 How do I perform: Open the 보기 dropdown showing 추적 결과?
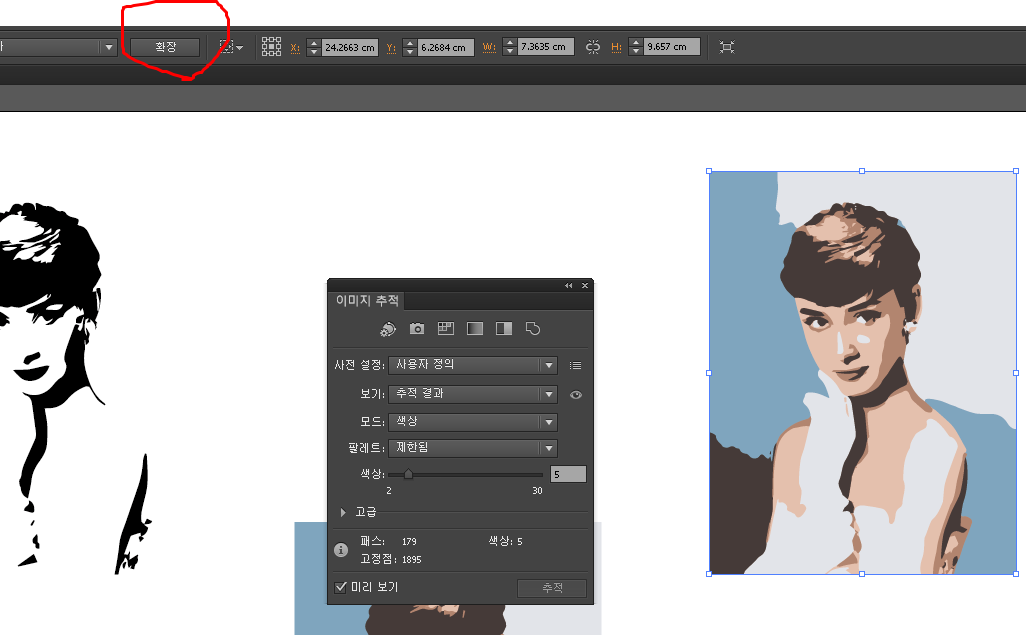click(x=472, y=394)
